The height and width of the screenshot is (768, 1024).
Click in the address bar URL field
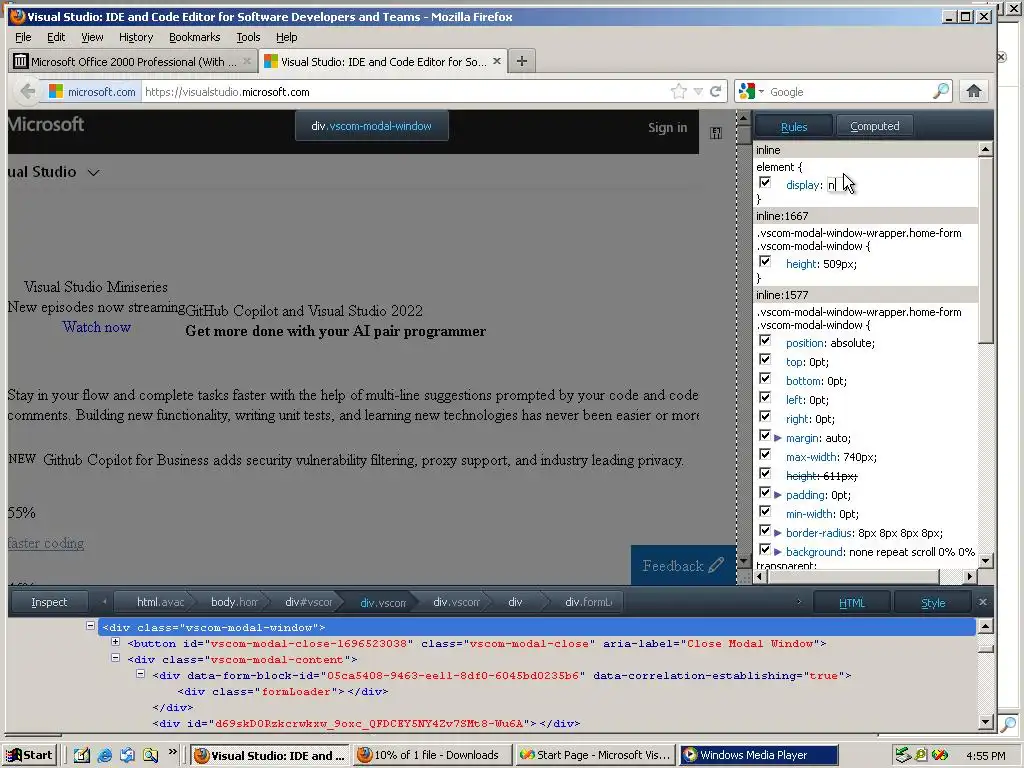[x=405, y=92]
